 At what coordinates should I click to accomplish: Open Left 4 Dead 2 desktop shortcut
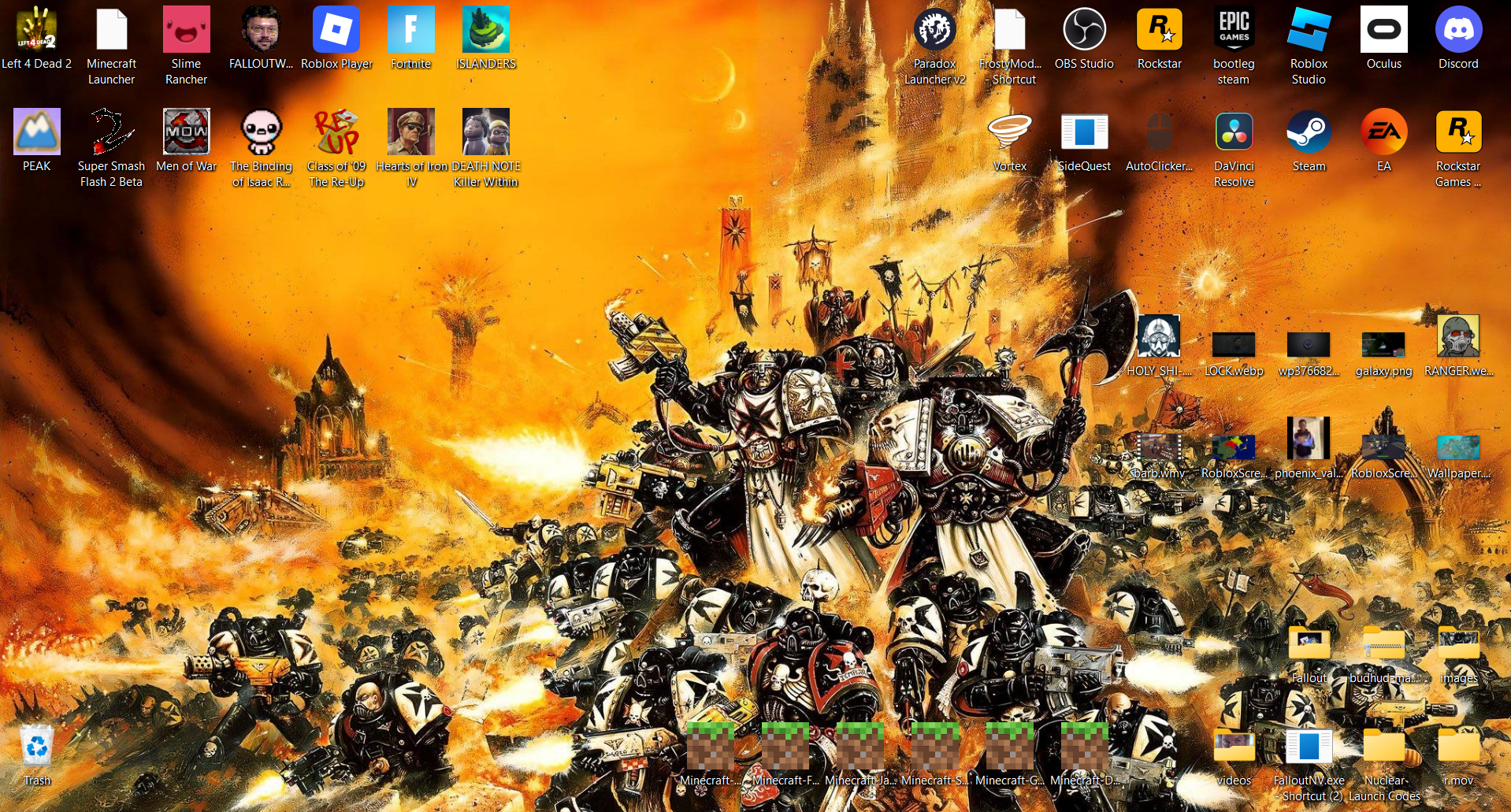(36, 30)
